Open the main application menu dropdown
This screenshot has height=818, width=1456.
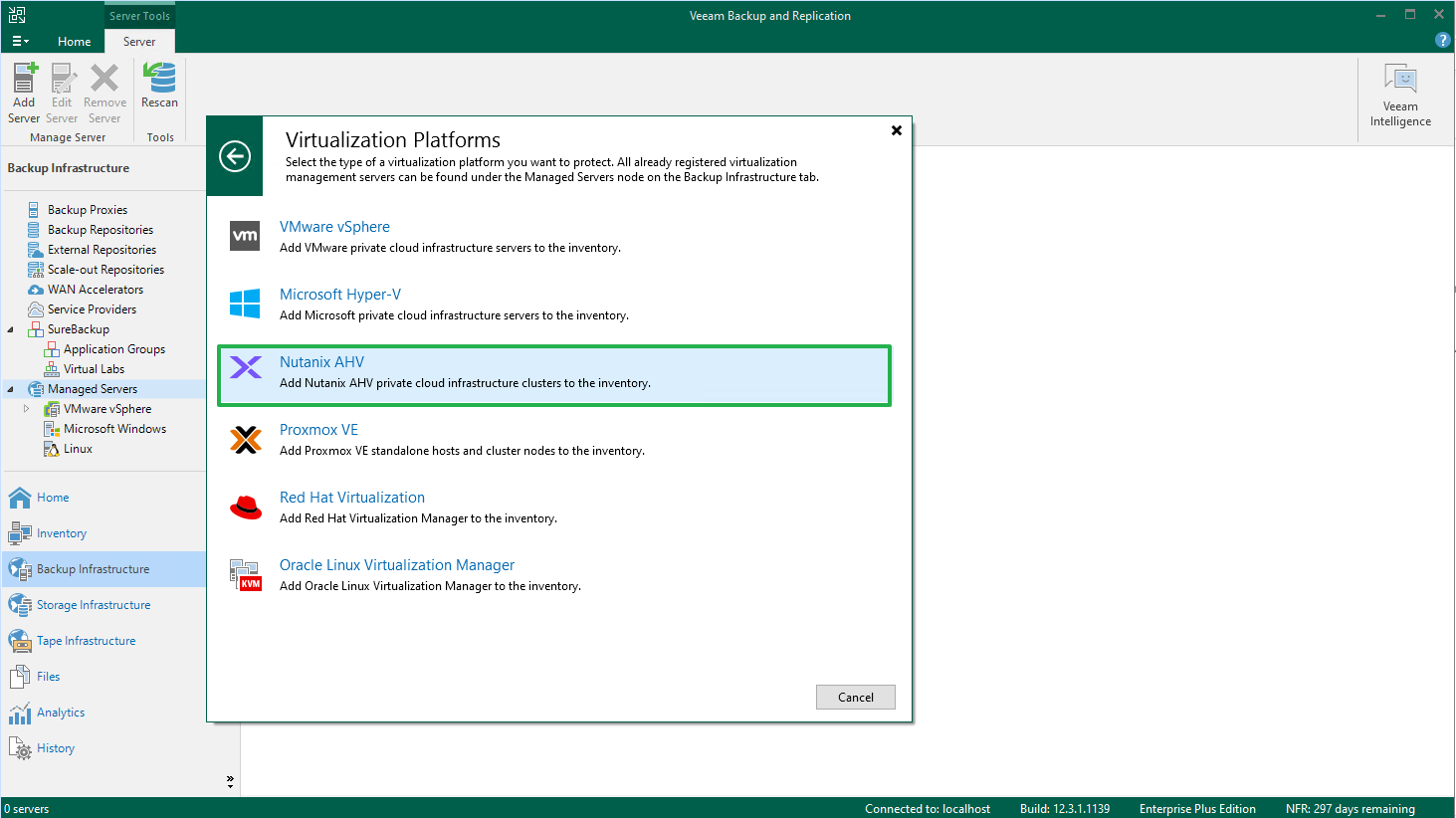click(20, 41)
